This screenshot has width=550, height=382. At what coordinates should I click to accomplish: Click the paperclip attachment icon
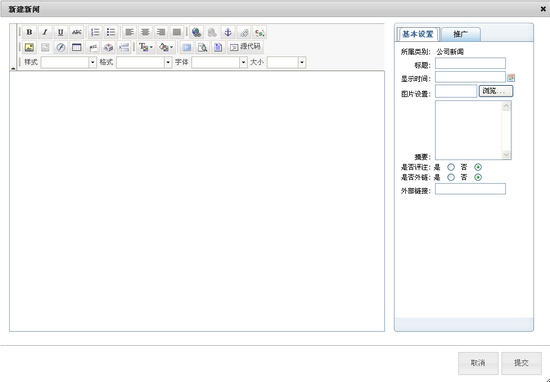(244, 32)
